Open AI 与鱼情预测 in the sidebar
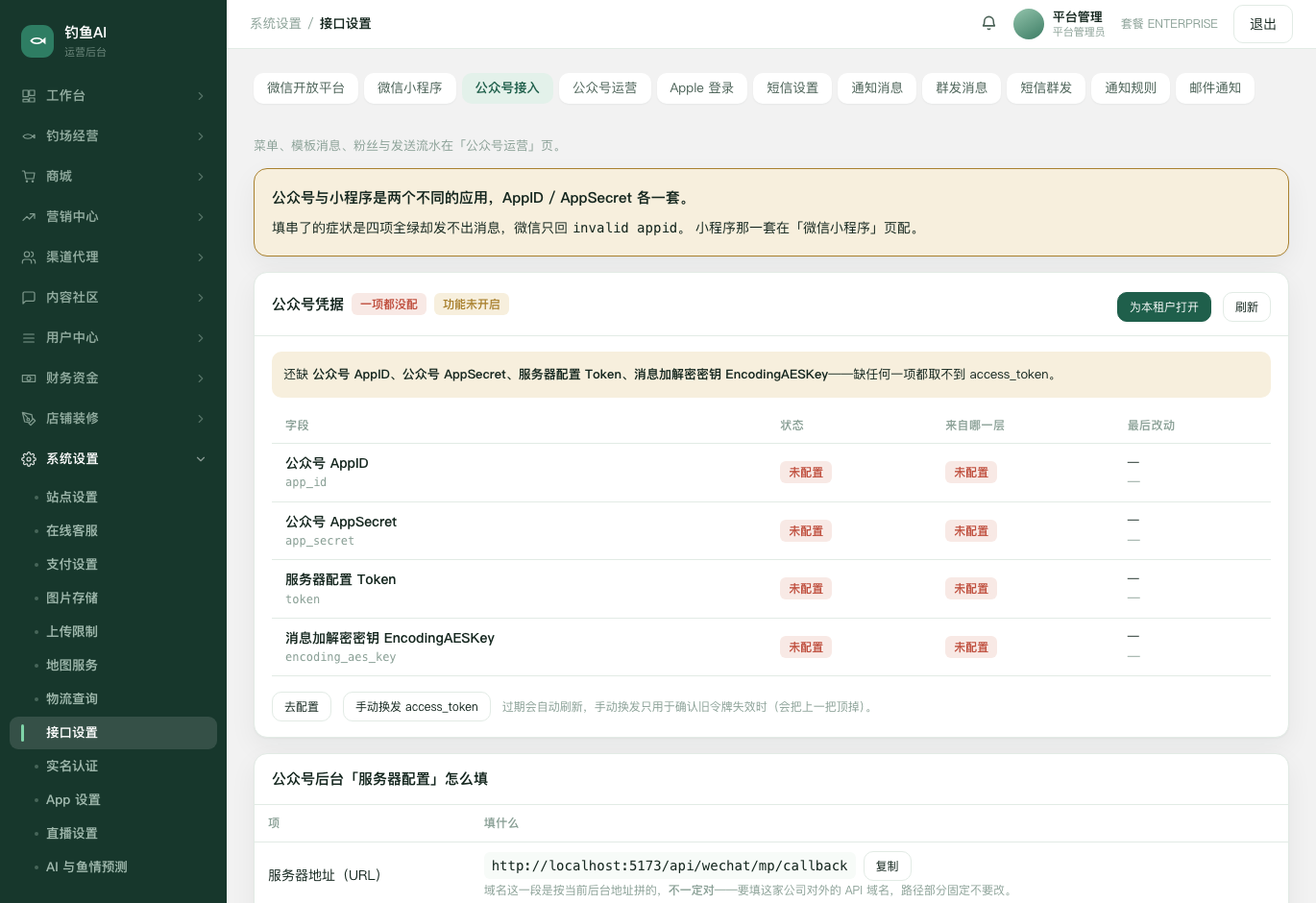Image resolution: width=1316 pixels, height=903 pixels. click(x=113, y=866)
